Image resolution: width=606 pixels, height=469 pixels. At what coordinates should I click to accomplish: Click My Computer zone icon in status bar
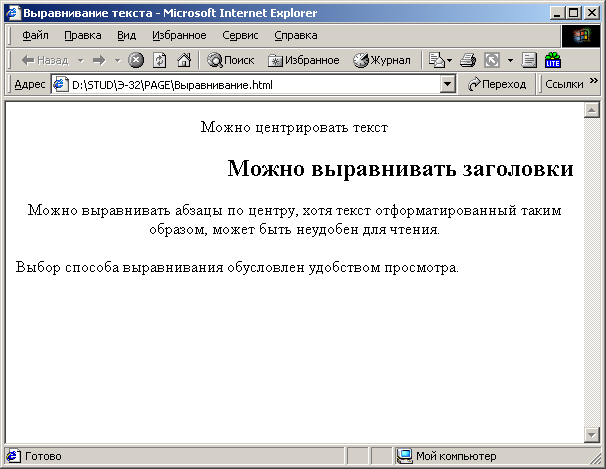point(404,456)
